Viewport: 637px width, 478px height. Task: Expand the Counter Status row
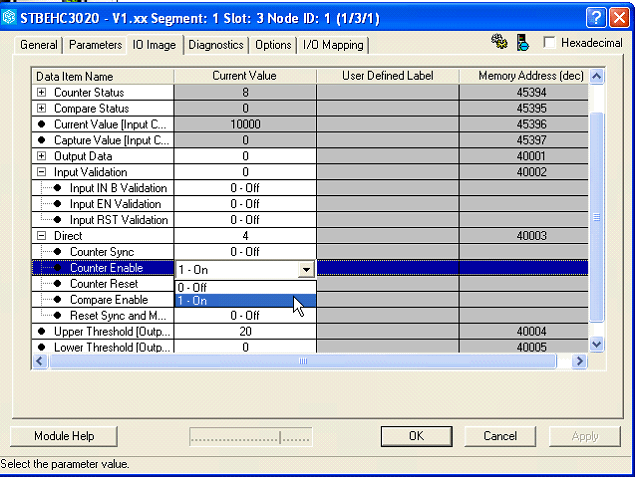tap(41, 93)
